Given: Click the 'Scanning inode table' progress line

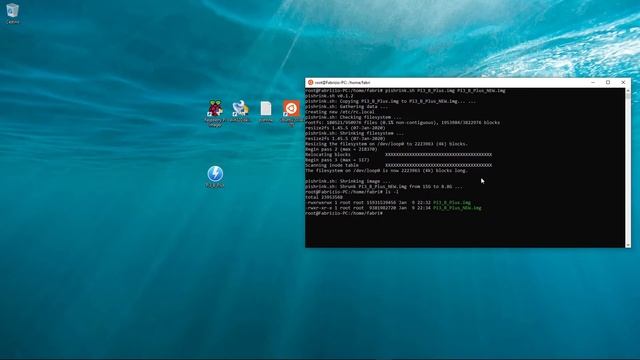Looking at the screenshot, I should click(x=398, y=165).
